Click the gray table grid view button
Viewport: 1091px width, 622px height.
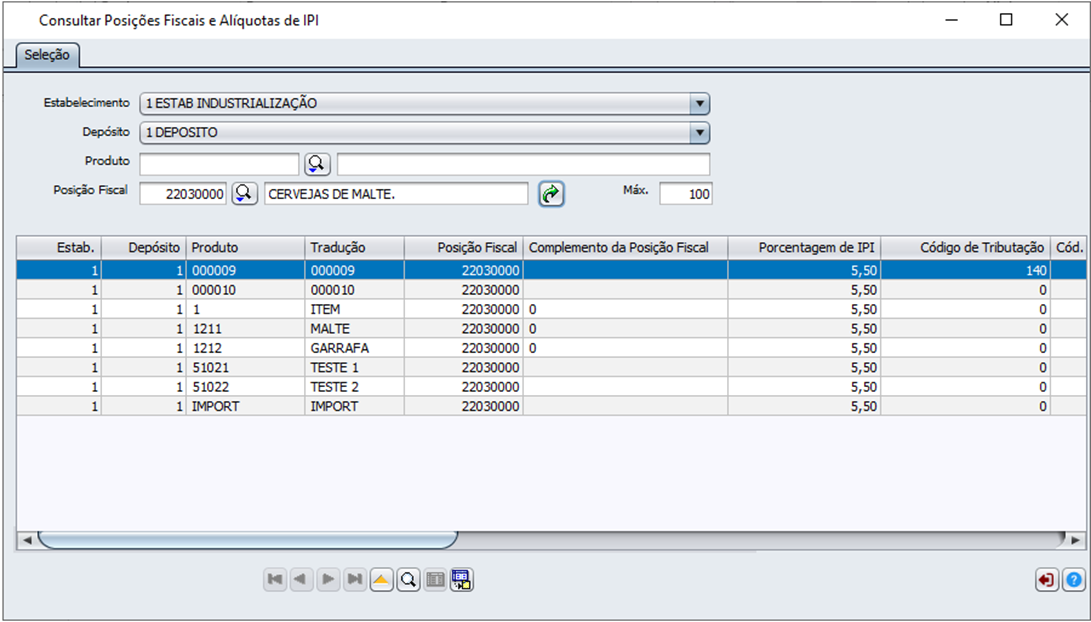tap(435, 580)
